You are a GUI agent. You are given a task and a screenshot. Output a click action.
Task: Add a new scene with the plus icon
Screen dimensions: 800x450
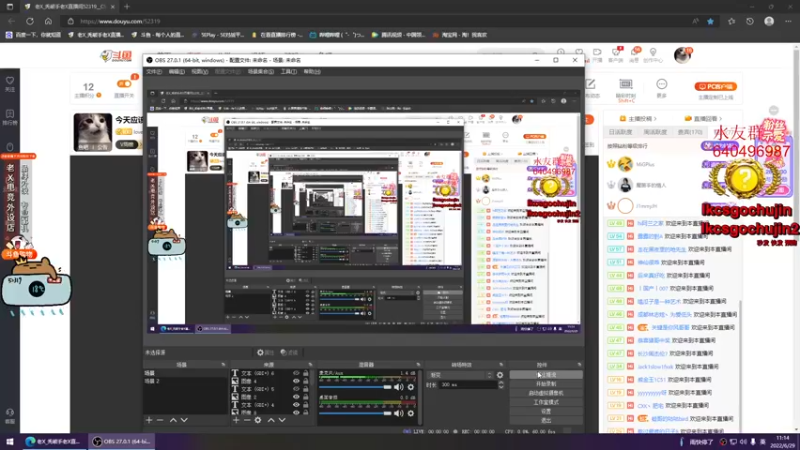point(149,420)
